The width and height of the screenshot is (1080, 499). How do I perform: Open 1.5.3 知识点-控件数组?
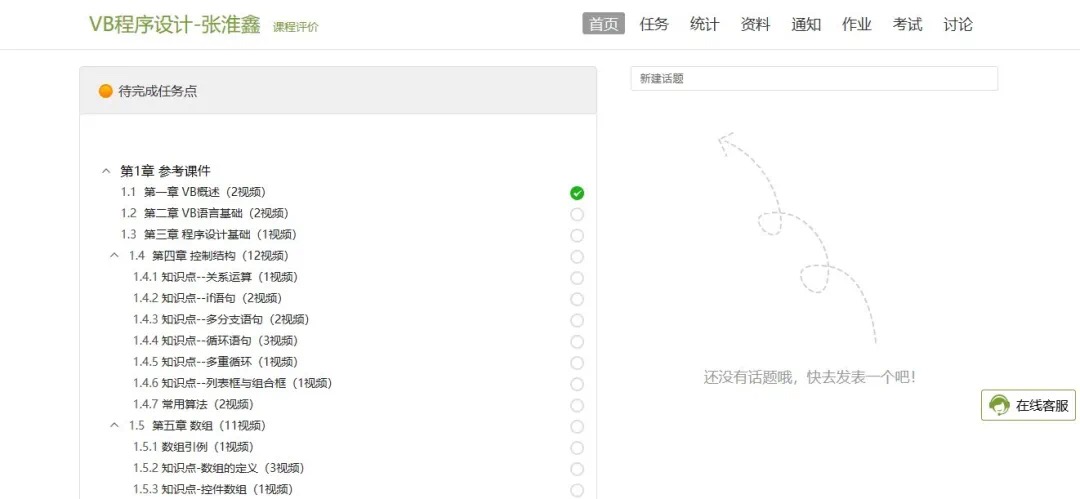coord(213,489)
